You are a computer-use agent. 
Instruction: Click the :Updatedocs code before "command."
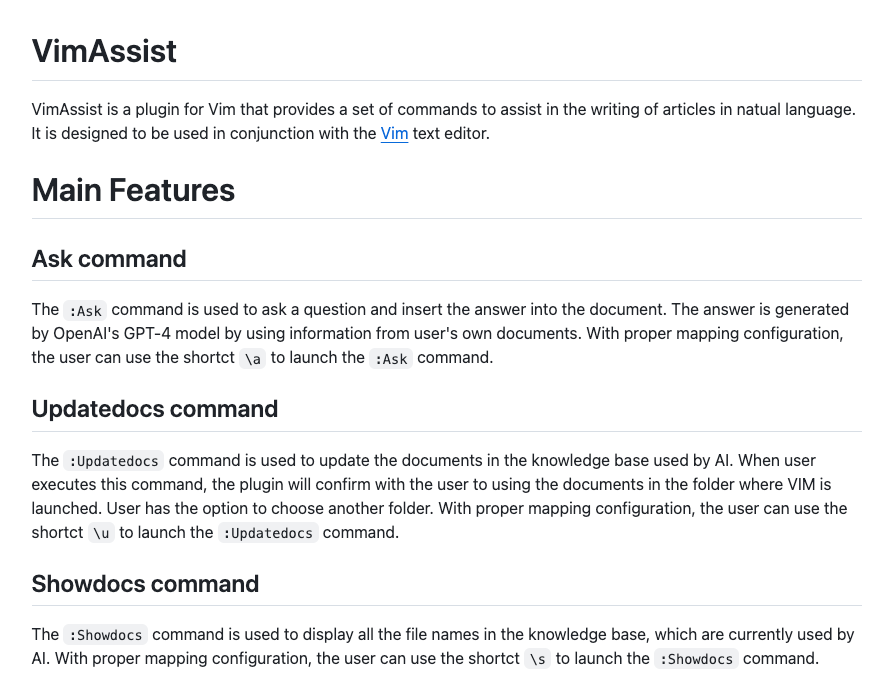click(x=268, y=533)
